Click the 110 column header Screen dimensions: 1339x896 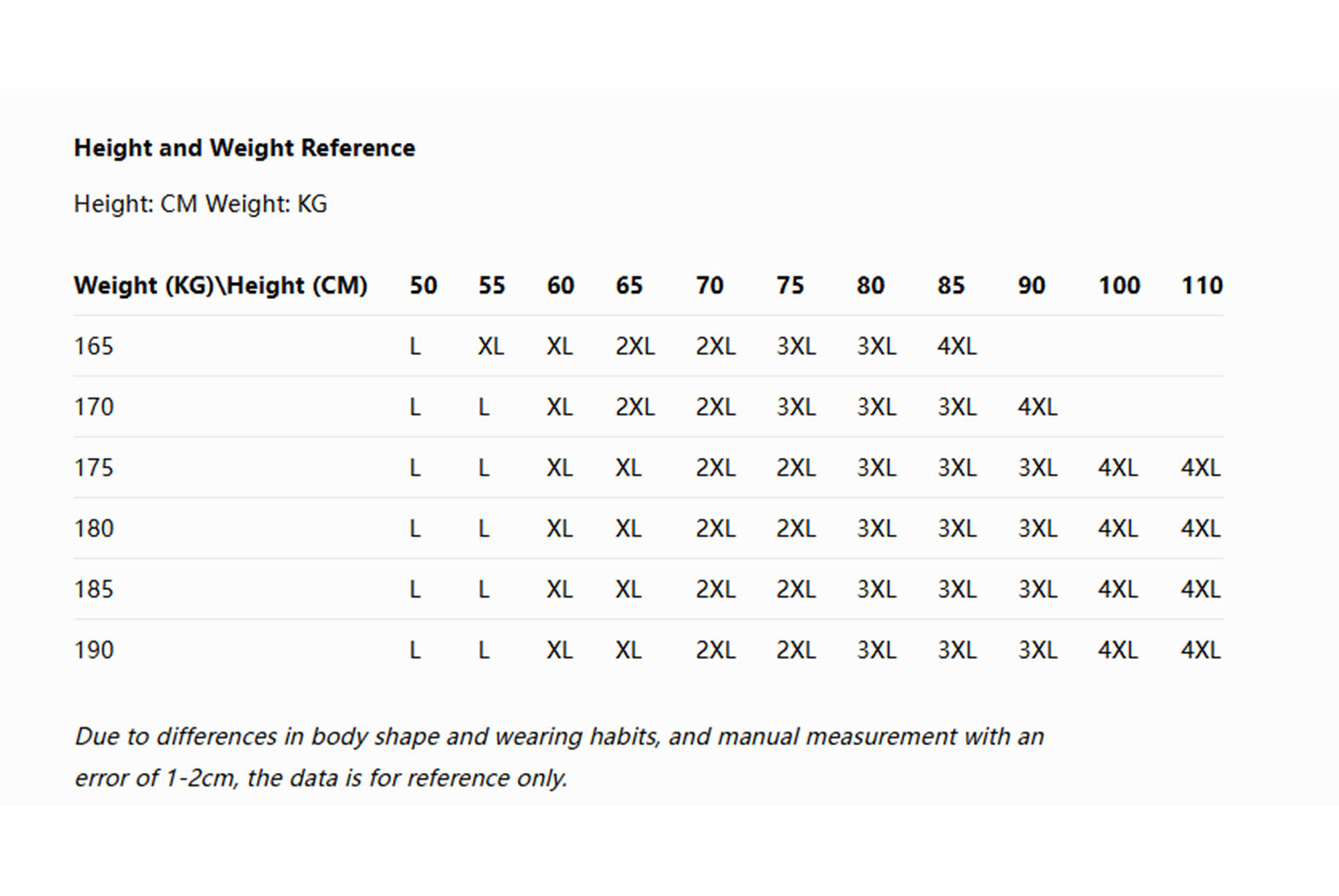[x=1202, y=285]
